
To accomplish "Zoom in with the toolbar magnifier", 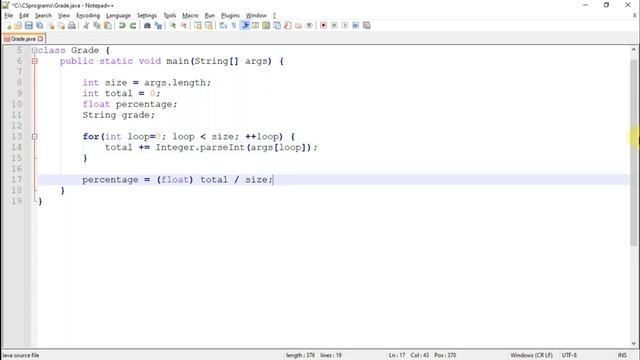I will (x=173, y=25).
